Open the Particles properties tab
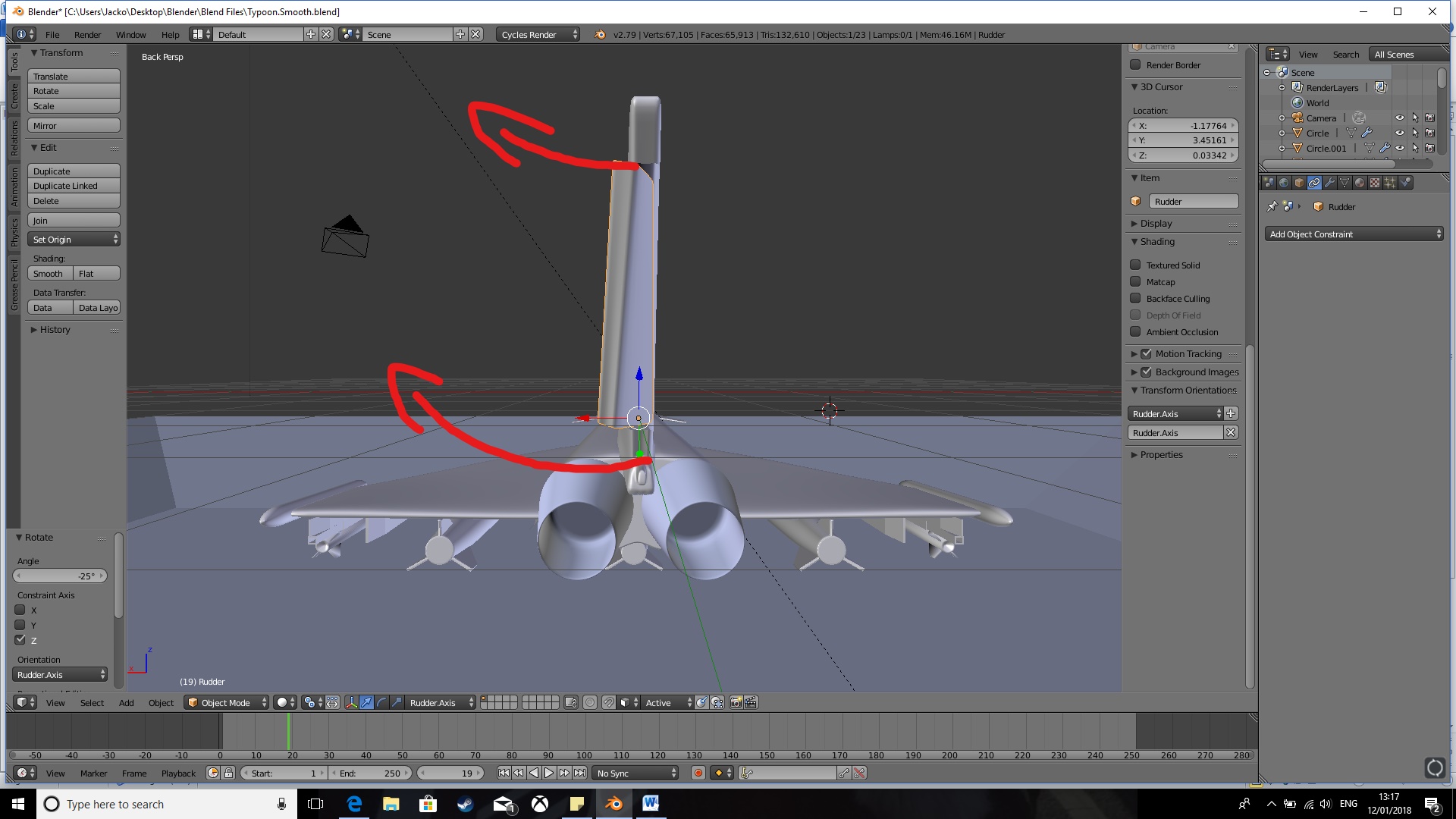Screen dimensions: 1456x819 point(1390,183)
